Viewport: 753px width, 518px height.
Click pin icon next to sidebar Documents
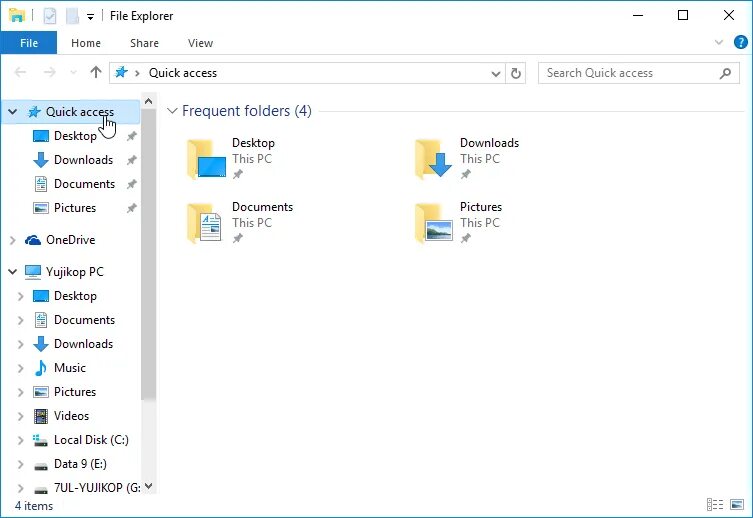(132, 184)
